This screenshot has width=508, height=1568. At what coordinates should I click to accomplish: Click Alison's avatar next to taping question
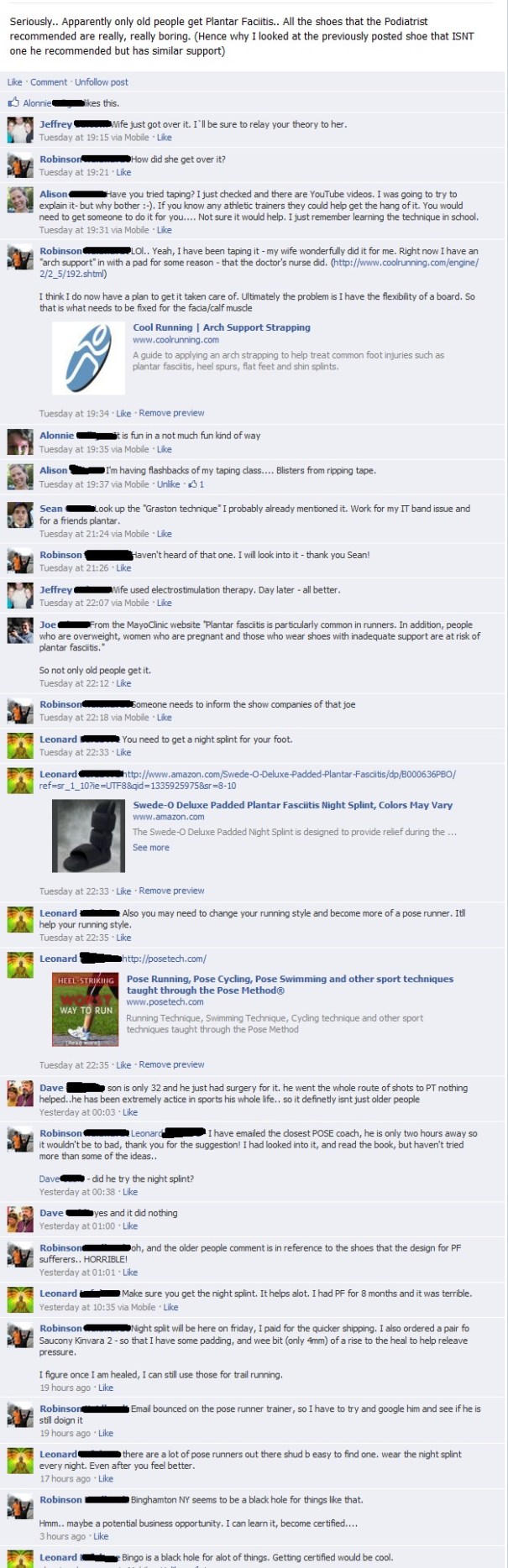tap(20, 200)
